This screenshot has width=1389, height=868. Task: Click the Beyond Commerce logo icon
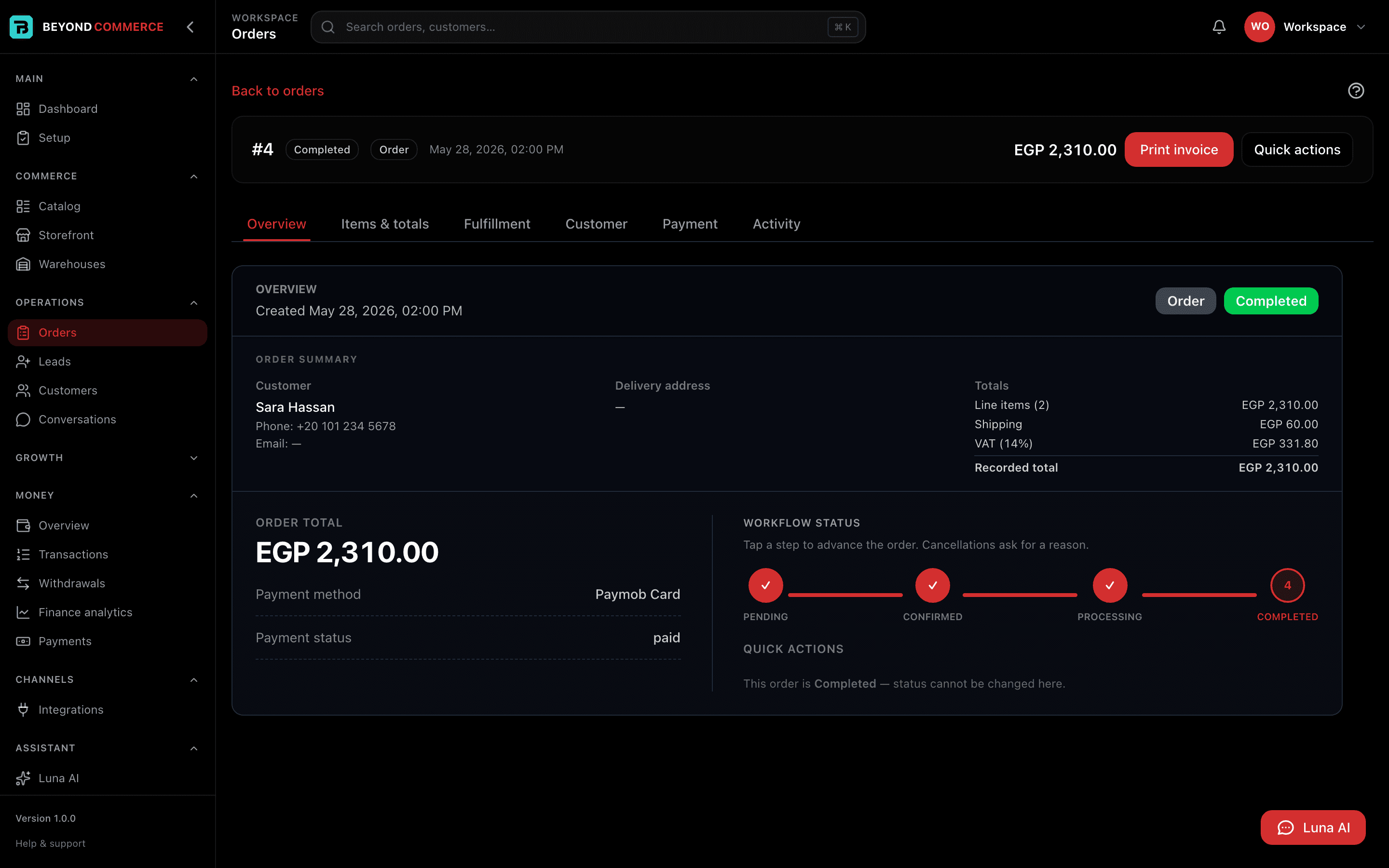tap(21, 27)
